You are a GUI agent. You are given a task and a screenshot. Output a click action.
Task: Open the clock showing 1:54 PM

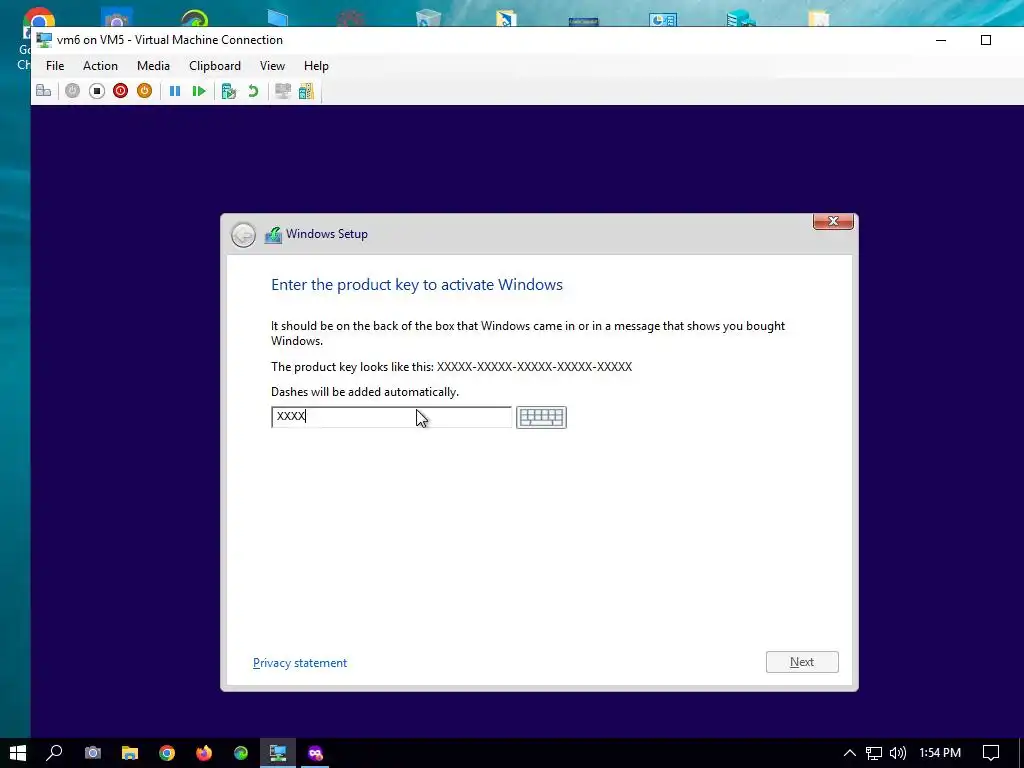click(x=940, y=753)
